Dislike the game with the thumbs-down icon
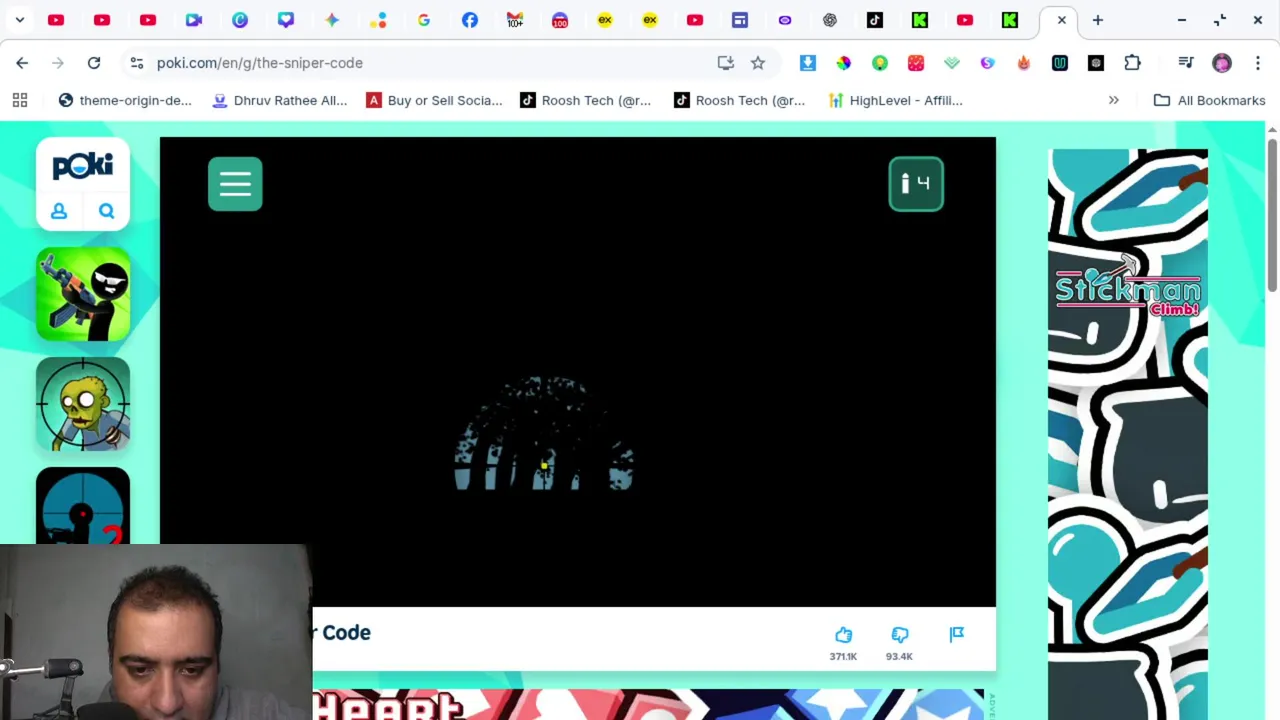 (899, 635)
